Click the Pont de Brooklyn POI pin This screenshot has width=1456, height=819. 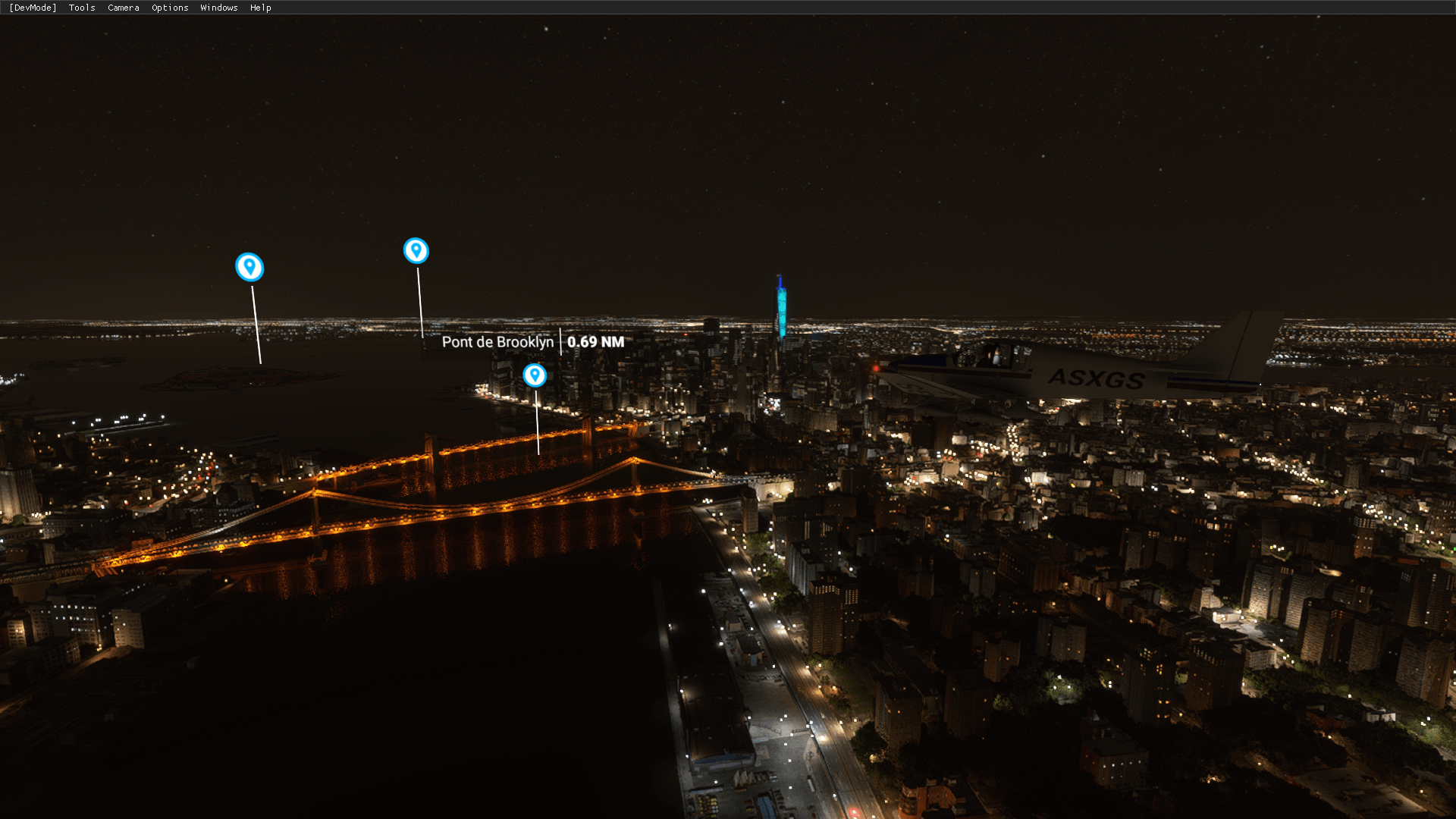535,375
